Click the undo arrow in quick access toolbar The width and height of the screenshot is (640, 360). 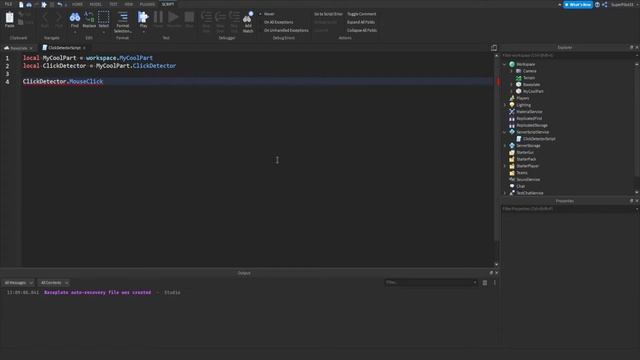[x=60, y=4]
